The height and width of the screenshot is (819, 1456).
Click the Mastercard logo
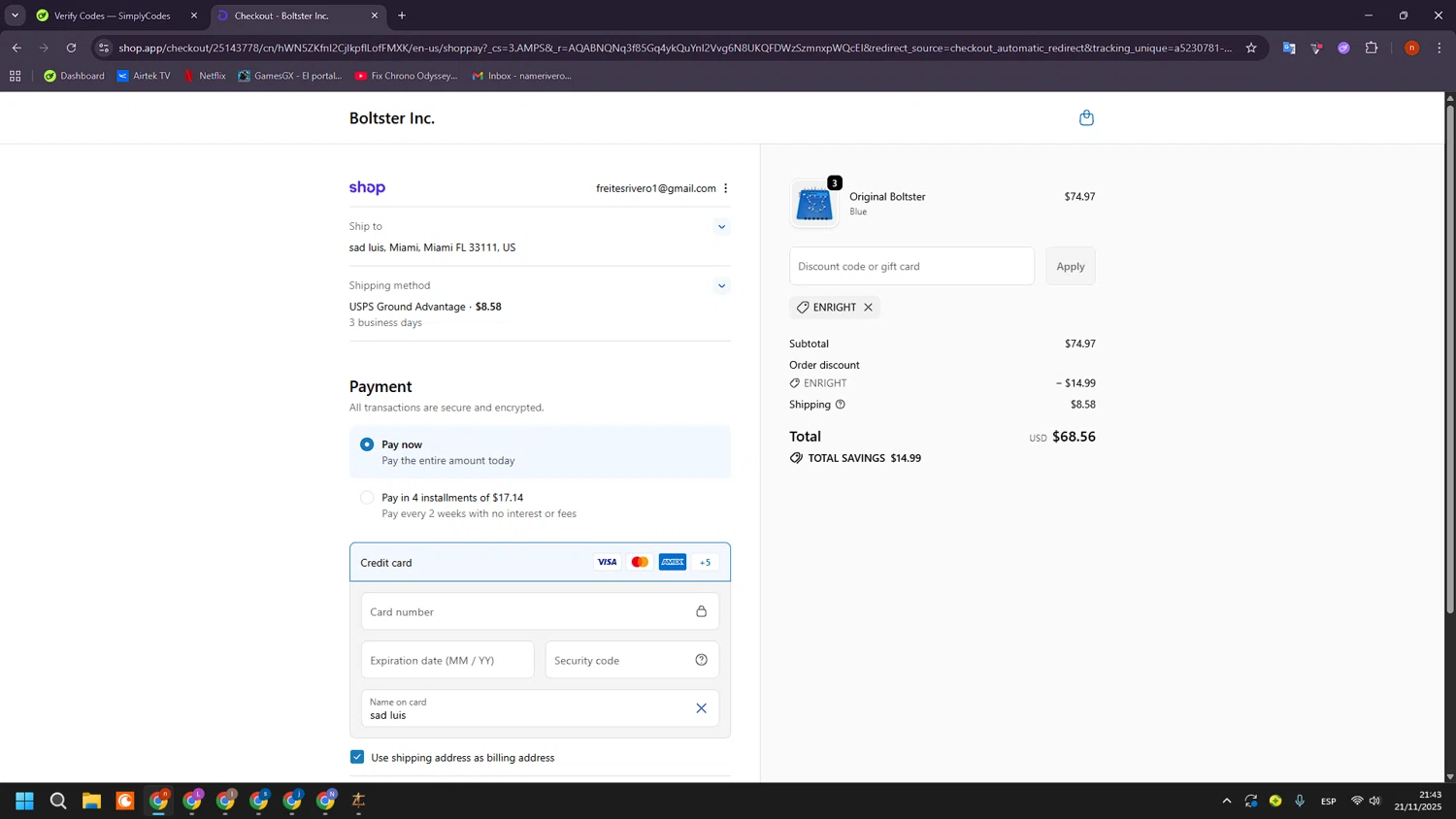(640, 562)
